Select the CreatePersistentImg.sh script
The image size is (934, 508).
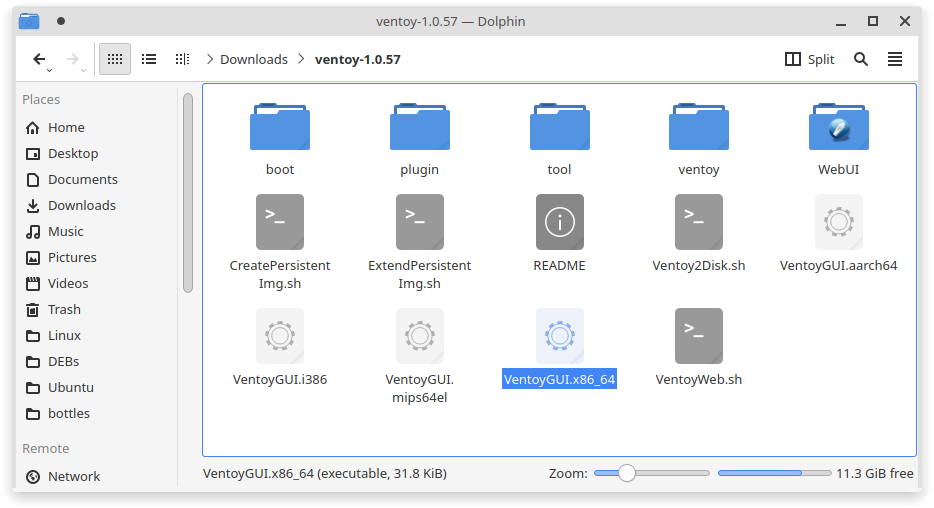pos(280,242)
